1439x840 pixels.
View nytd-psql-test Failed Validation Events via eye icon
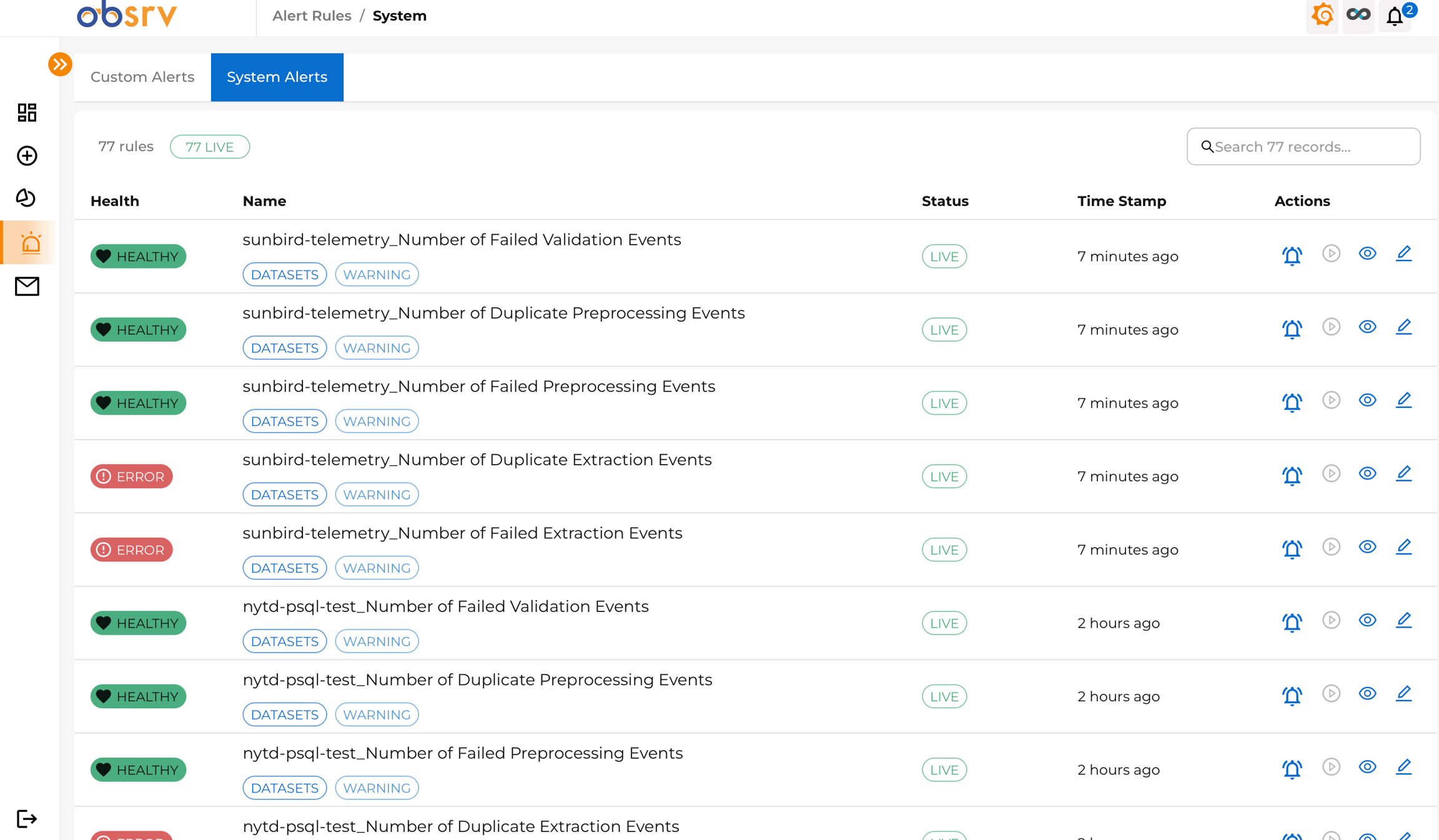1367,620
